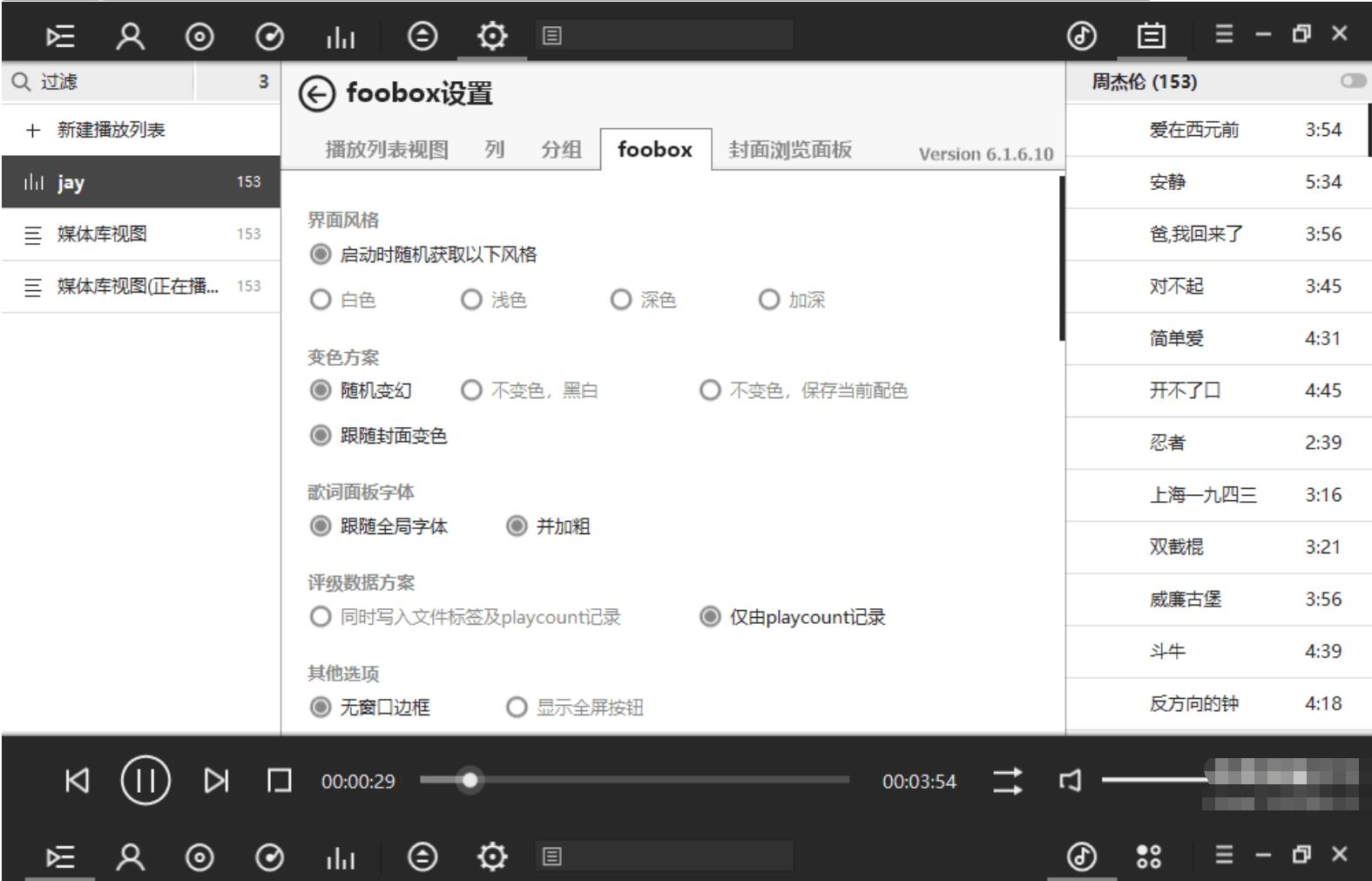The width and height of the screenshot is (1372, 881).
Task: Click the music note icon in bottom strip
Action: pos(1082,857)
